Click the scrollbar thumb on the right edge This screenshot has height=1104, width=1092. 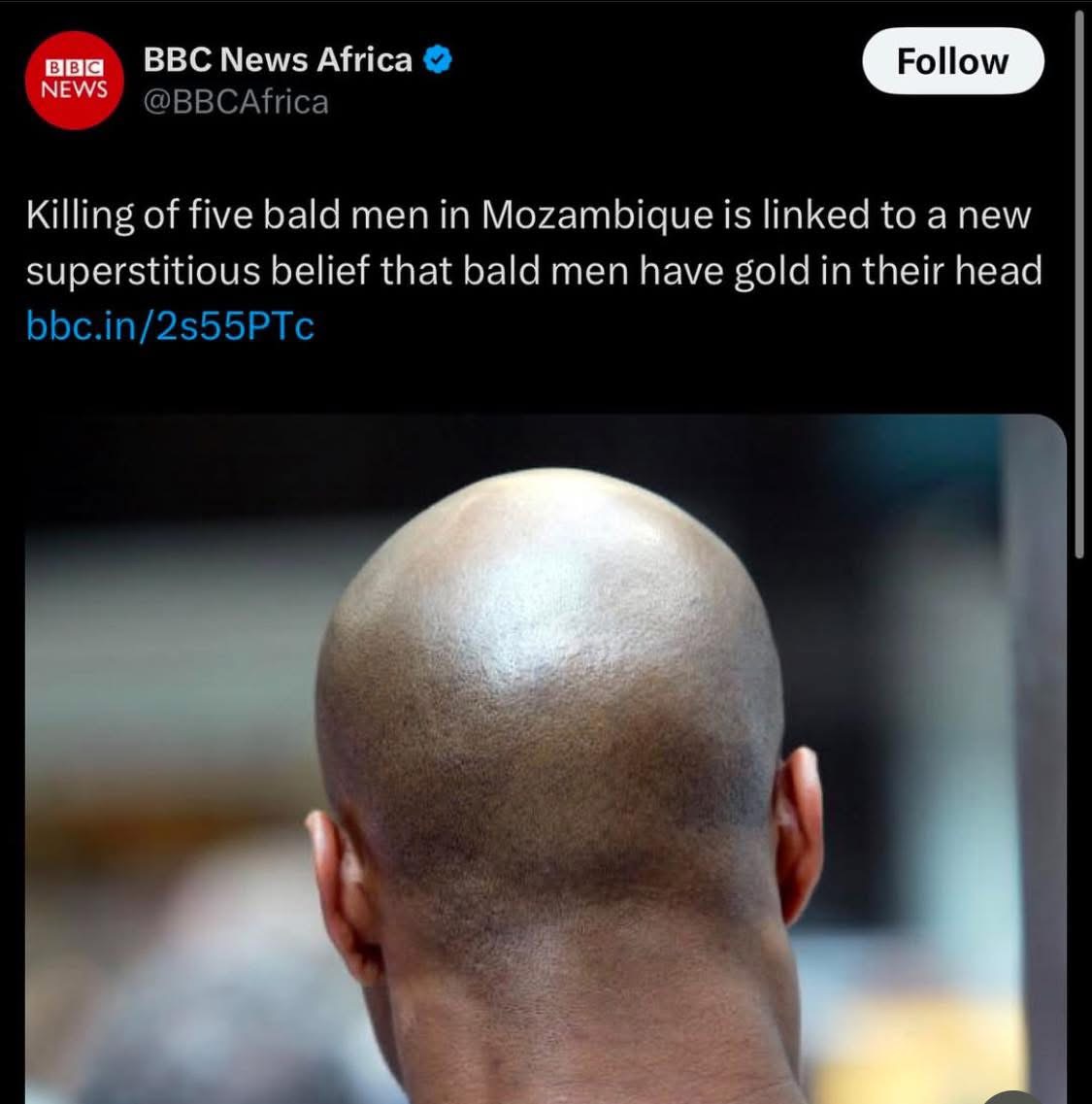(x=1080, y=284)
